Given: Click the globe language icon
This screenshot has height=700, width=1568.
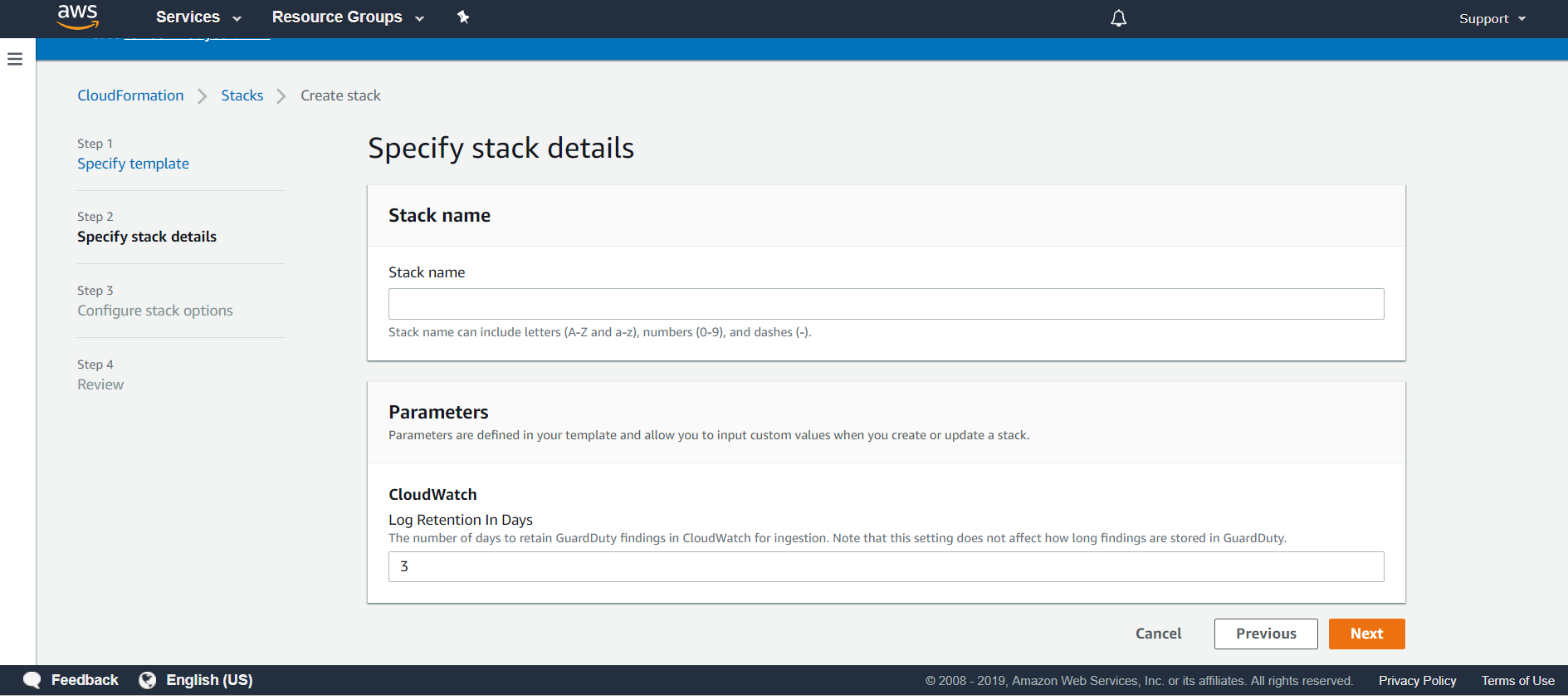Looking at the screenshot, I should 148,680.
